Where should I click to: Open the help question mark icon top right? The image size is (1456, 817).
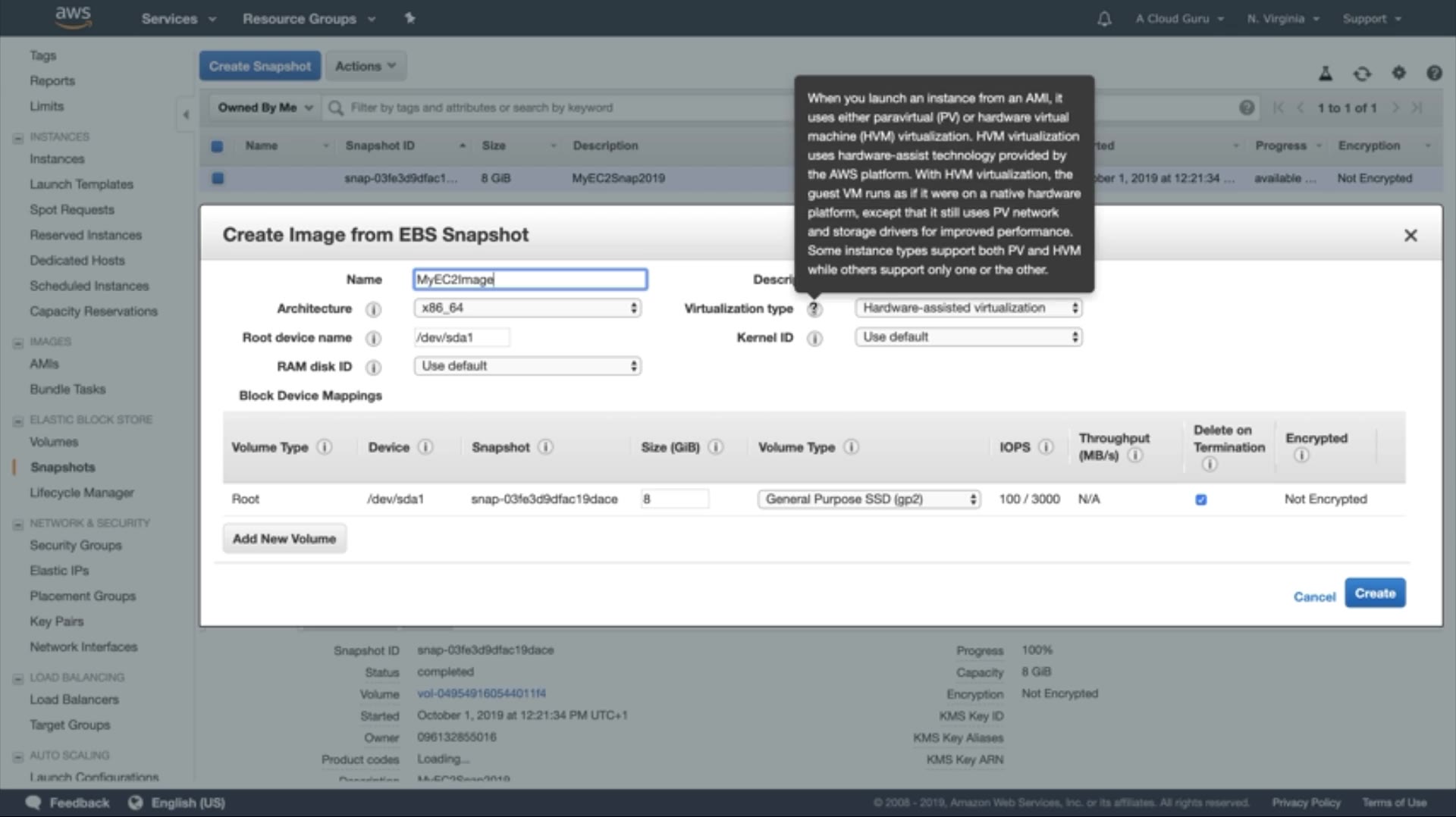pyautogui.click(x=1433, y=73)
